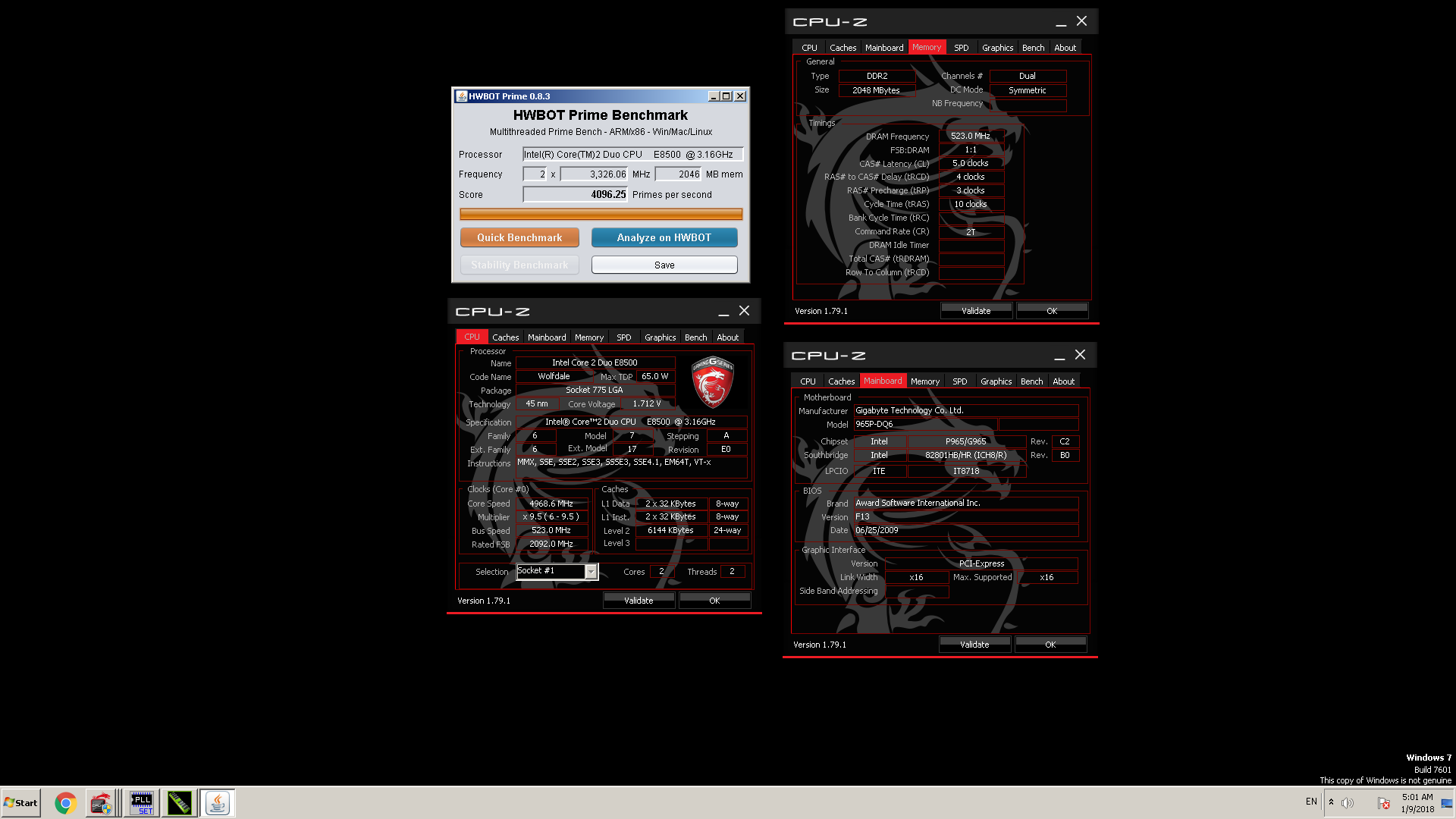This screenshot has width=1456, height=819.
Task: Switch to Graphics tab in CPU window
Action: click(660, 337)
